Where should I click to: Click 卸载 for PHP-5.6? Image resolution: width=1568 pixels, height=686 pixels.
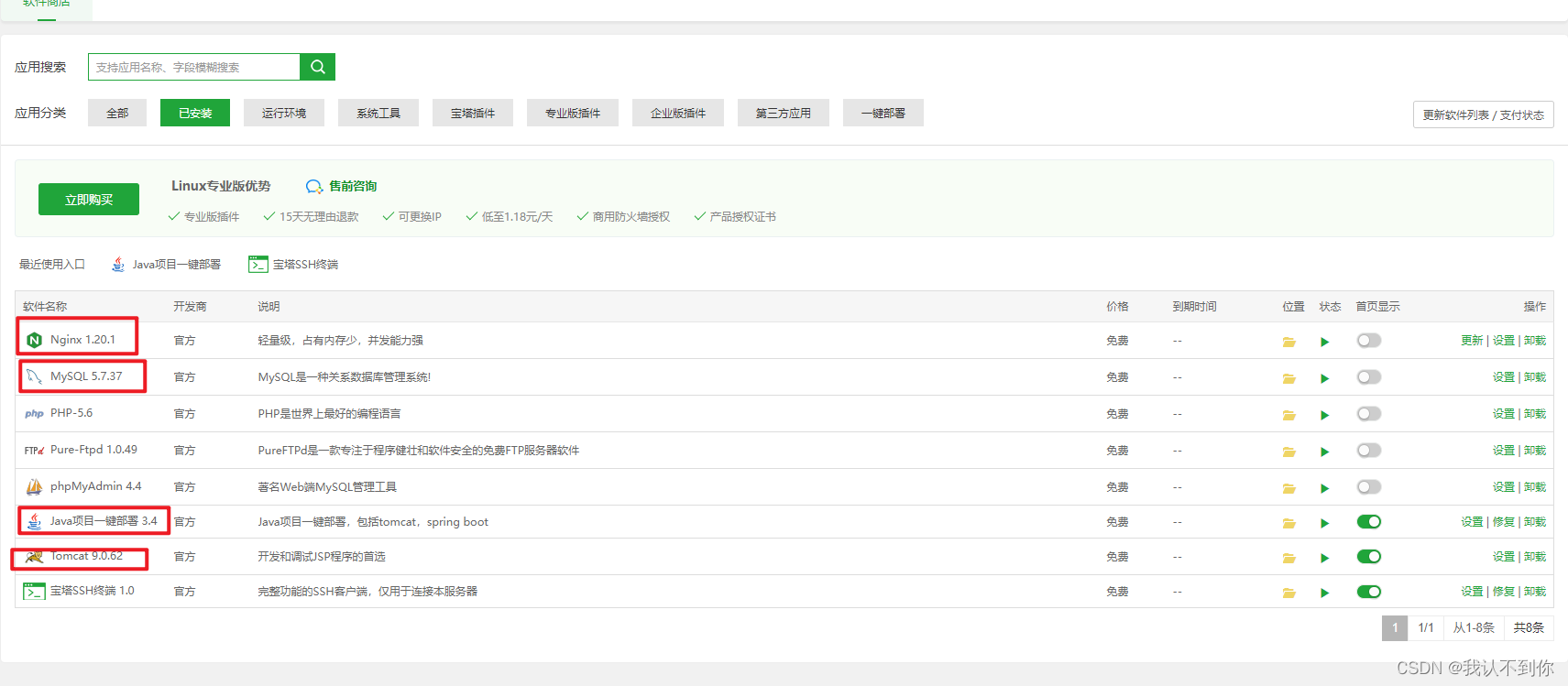point(1535,413)
